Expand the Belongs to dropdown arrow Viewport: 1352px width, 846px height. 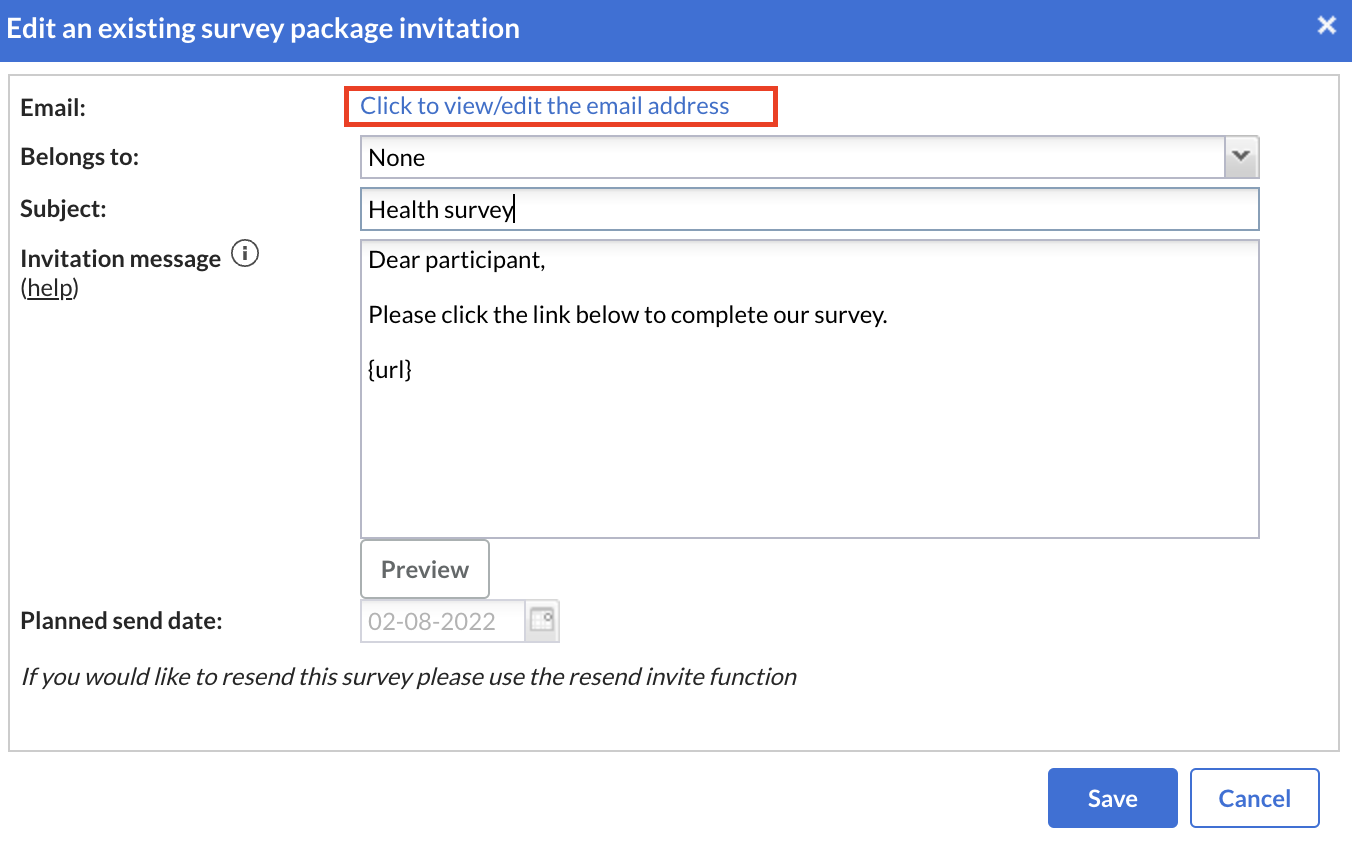click(1241, 157)
